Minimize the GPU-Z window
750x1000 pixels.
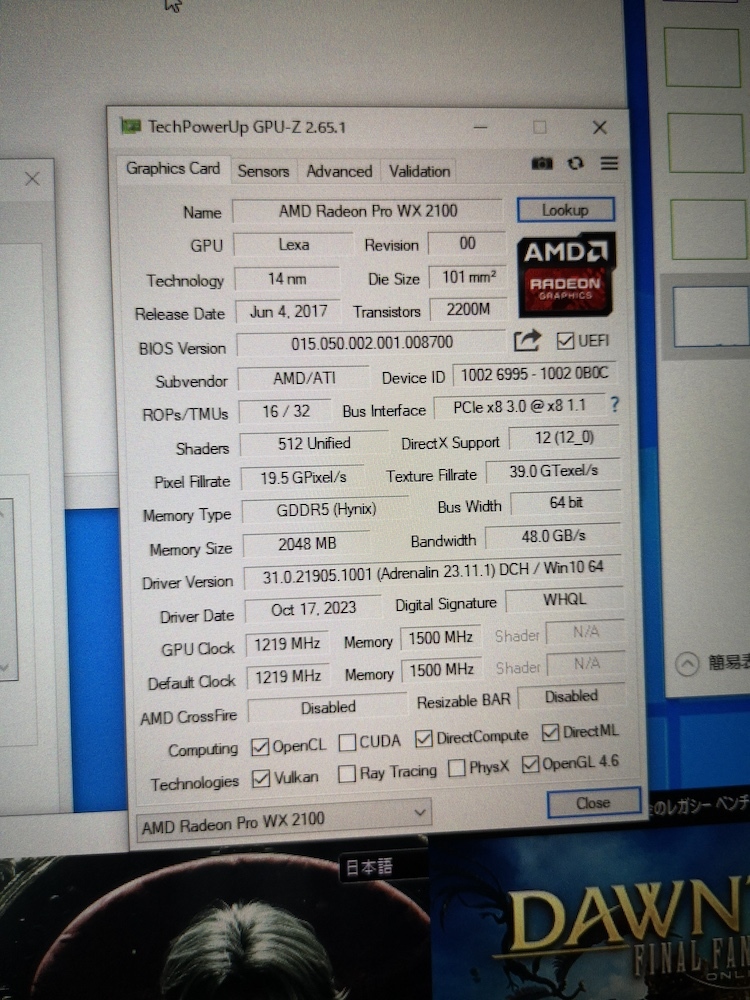coord(481,128)
